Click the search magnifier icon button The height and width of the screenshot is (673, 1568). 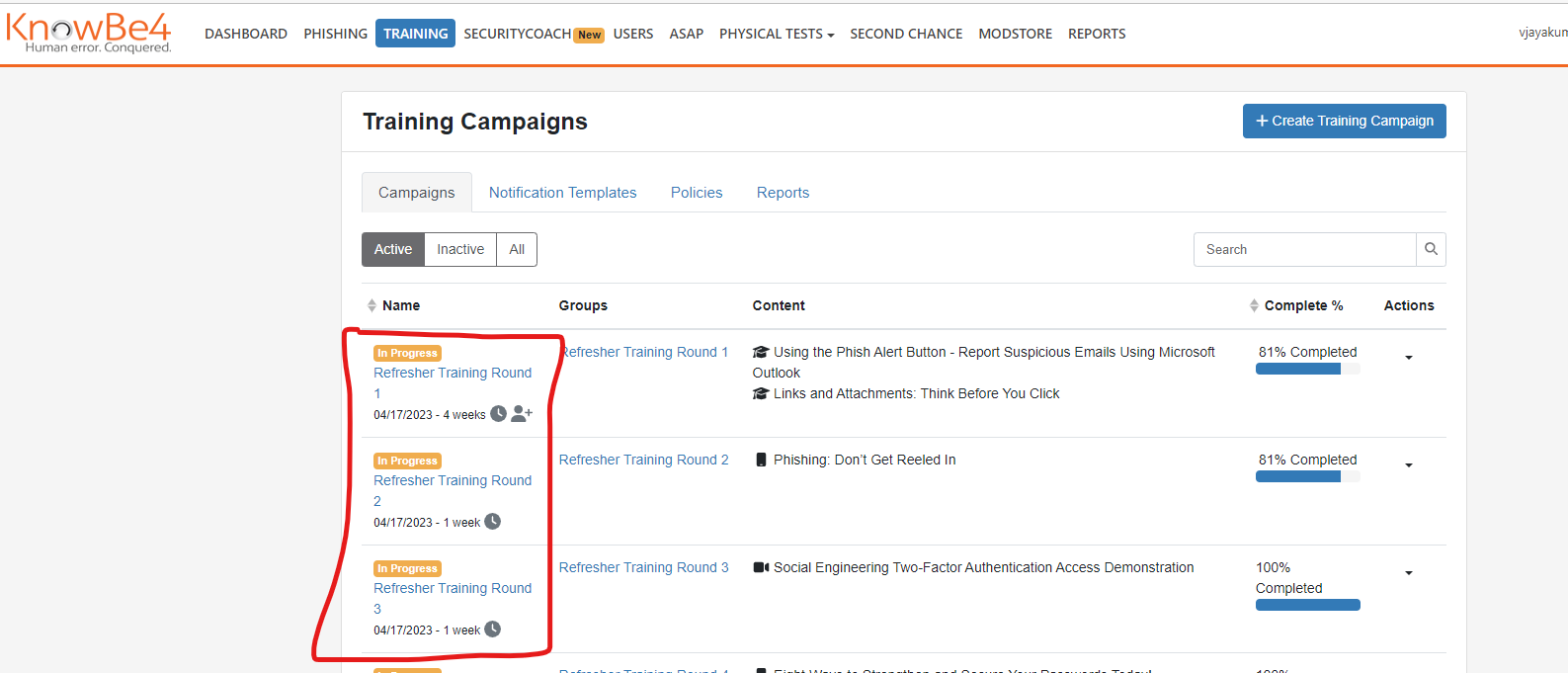(1431, 249)
